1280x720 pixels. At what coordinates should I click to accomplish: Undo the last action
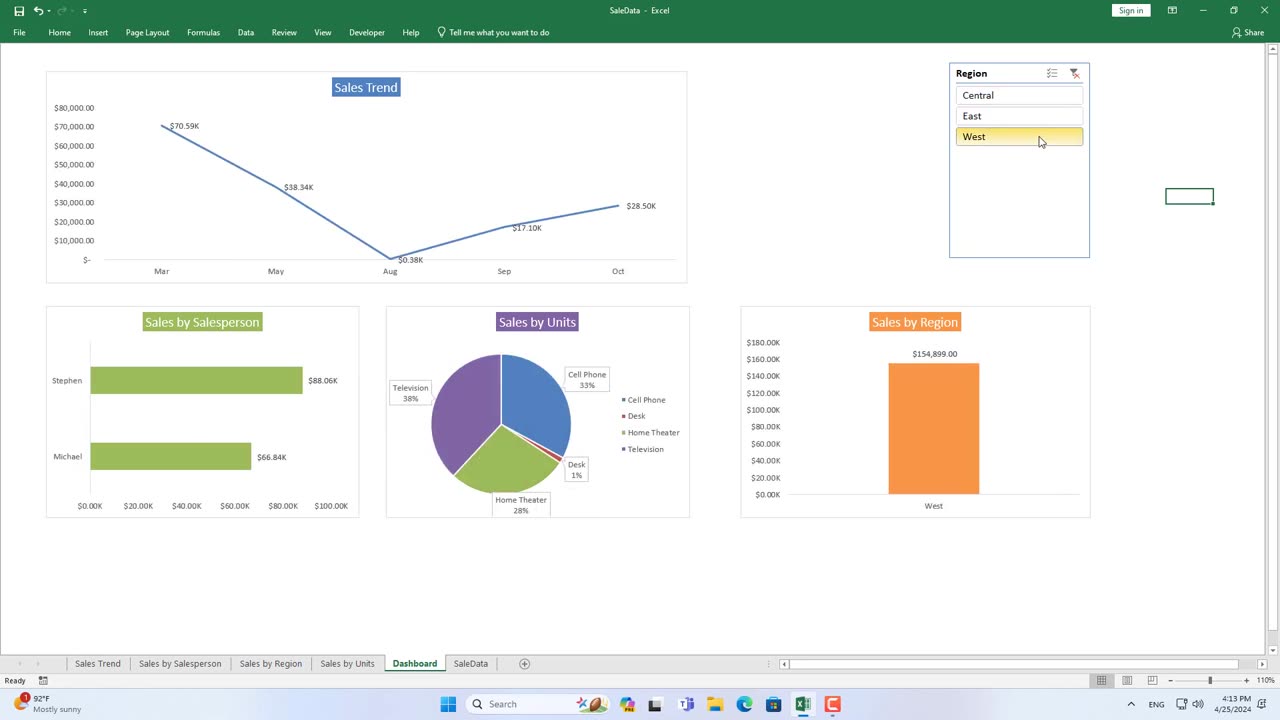point(38,10)
